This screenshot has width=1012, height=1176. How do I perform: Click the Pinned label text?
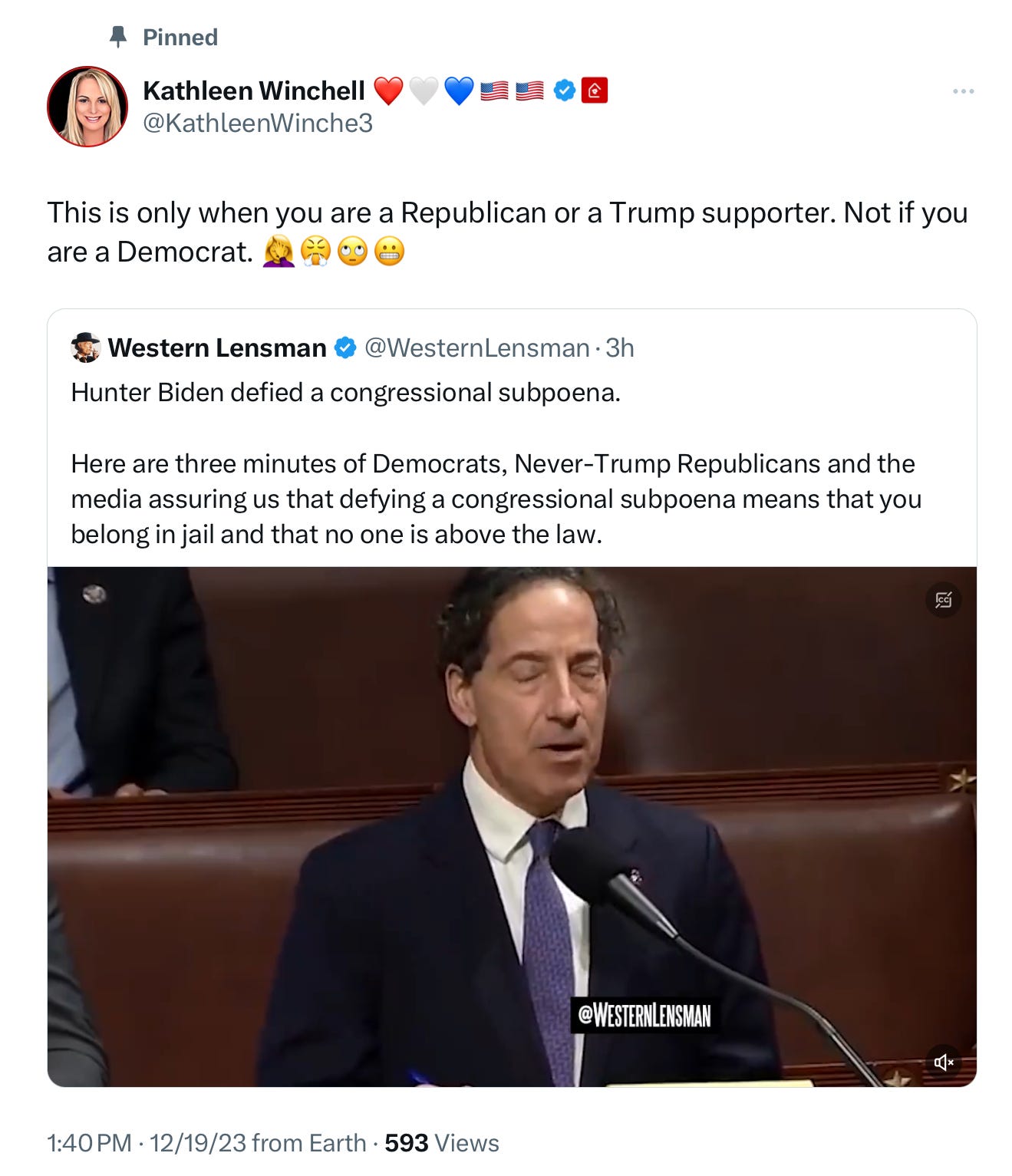pos(180,37)
